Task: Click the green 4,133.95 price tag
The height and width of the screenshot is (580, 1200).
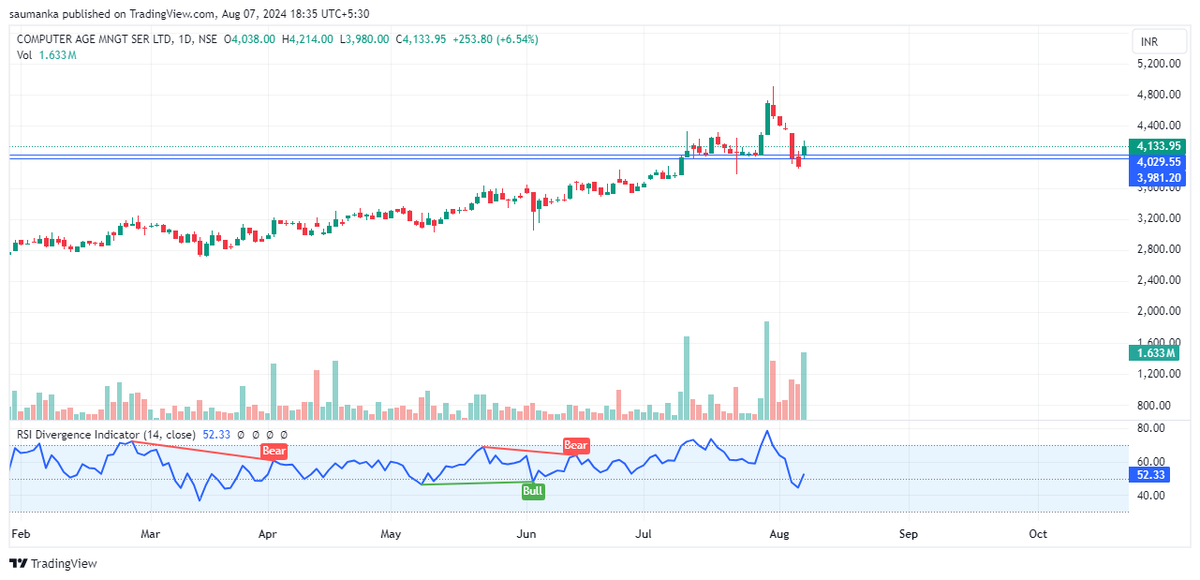Action: [x=1159, y=146]
